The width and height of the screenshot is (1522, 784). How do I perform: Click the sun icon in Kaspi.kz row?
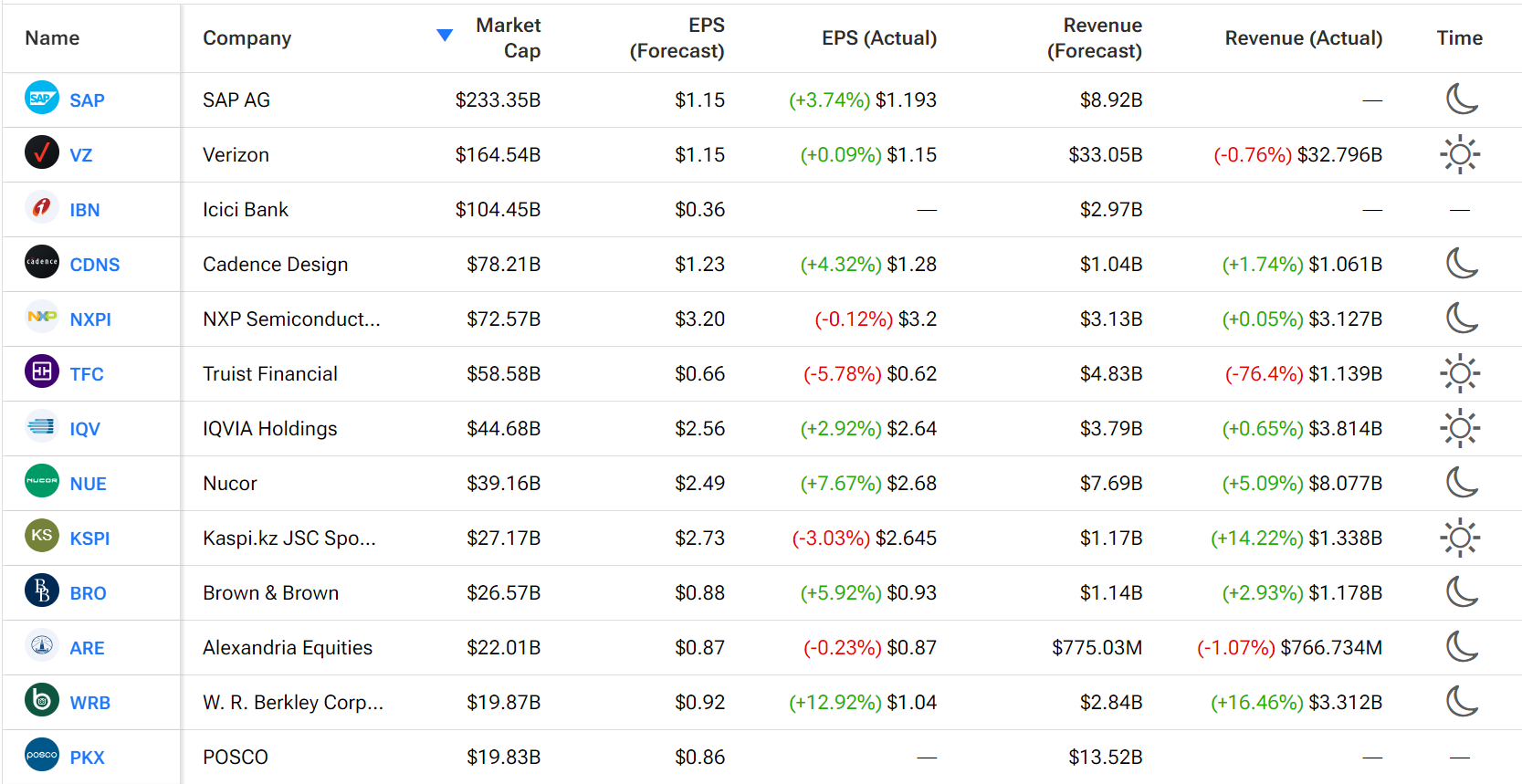1460,538
